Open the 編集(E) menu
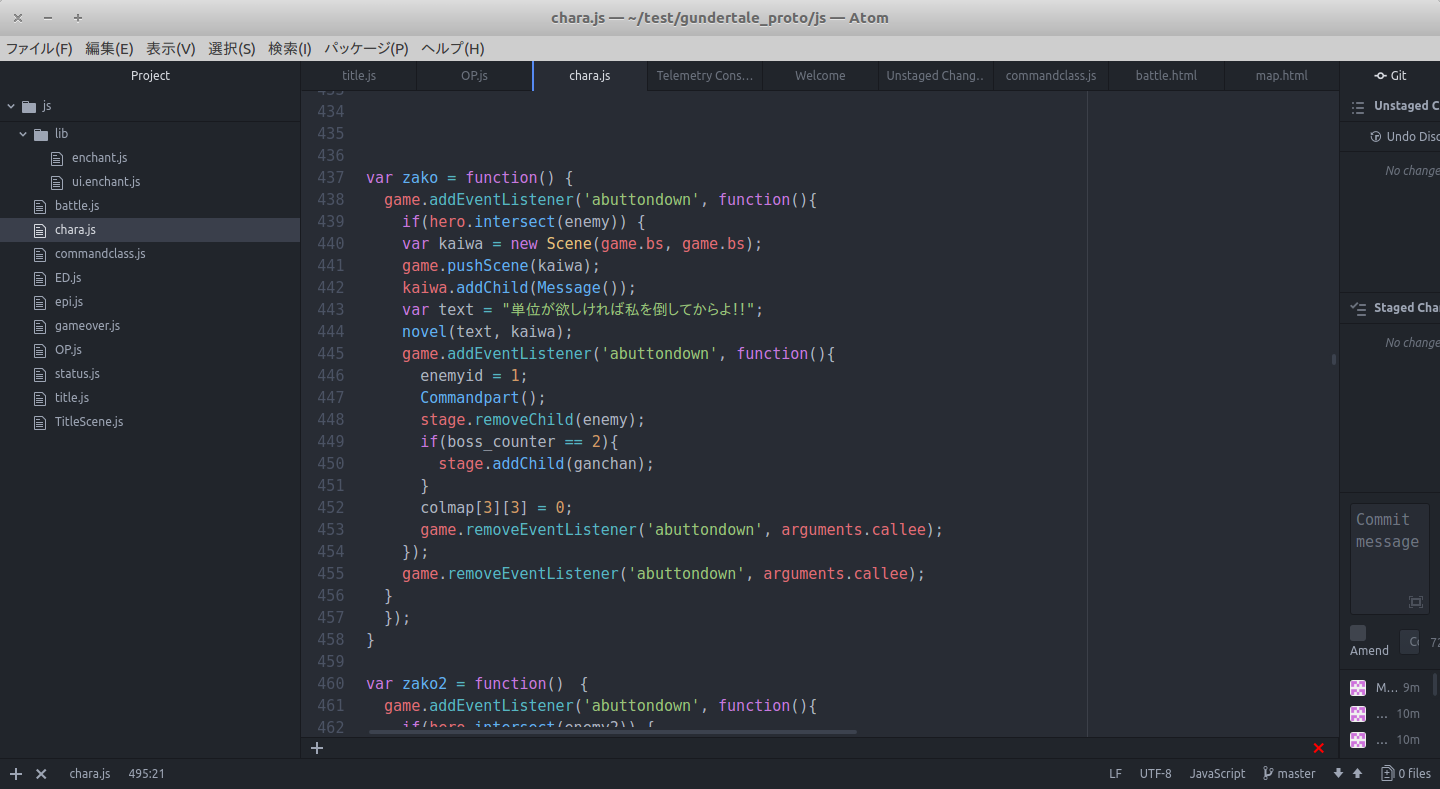 tap(109, 49)
